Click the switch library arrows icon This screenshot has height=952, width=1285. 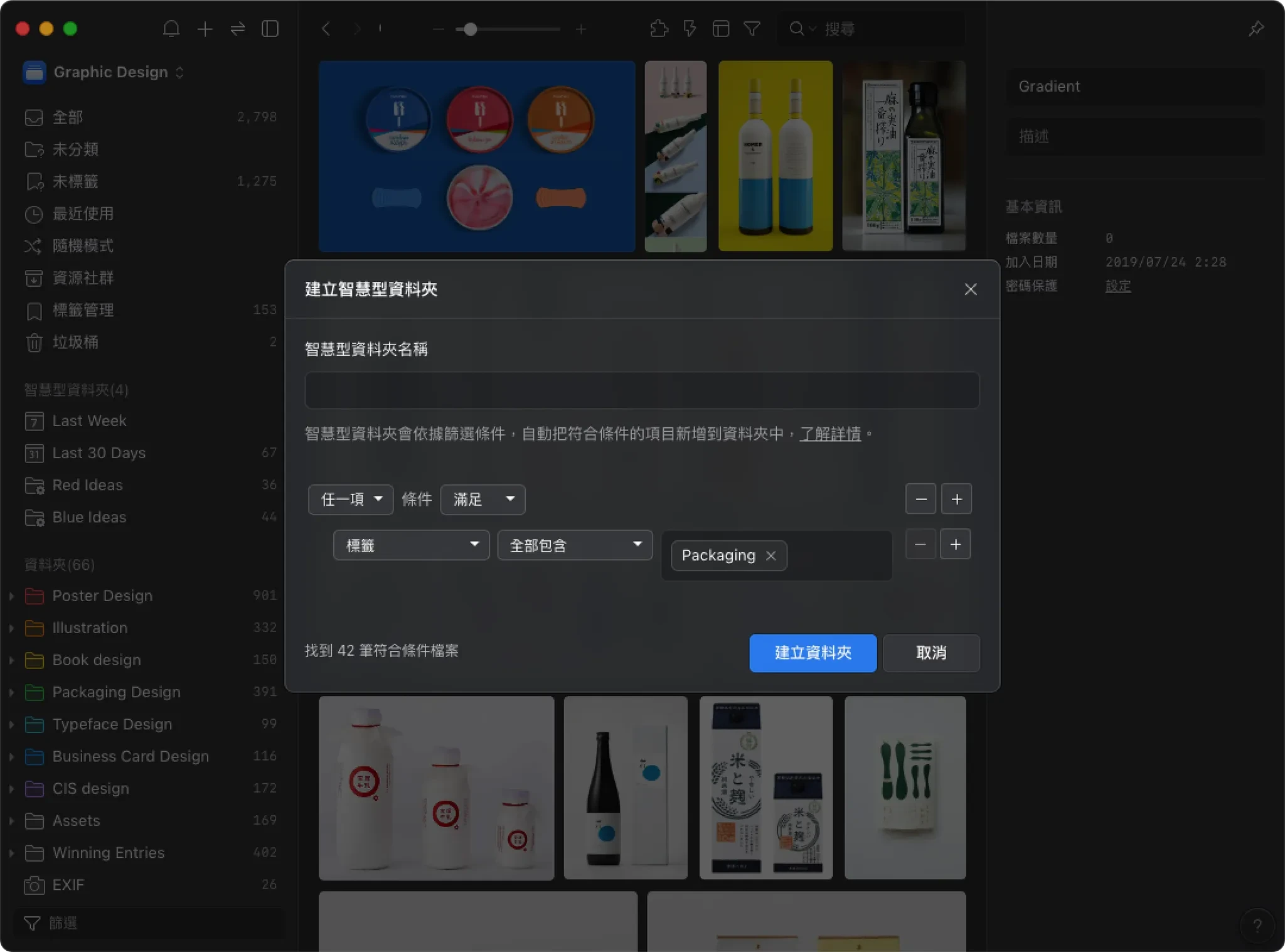click(238, 29)
